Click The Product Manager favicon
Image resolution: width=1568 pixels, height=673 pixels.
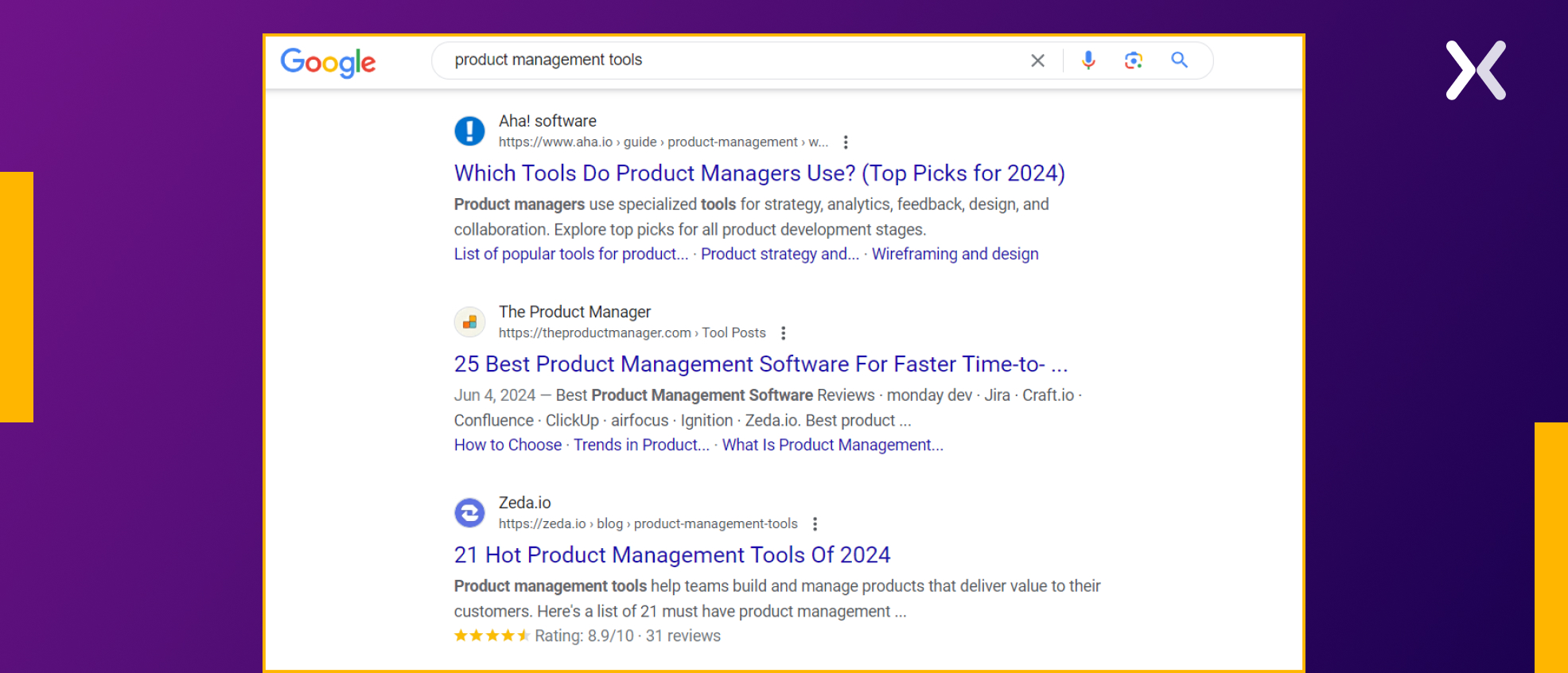coord(469,321)
